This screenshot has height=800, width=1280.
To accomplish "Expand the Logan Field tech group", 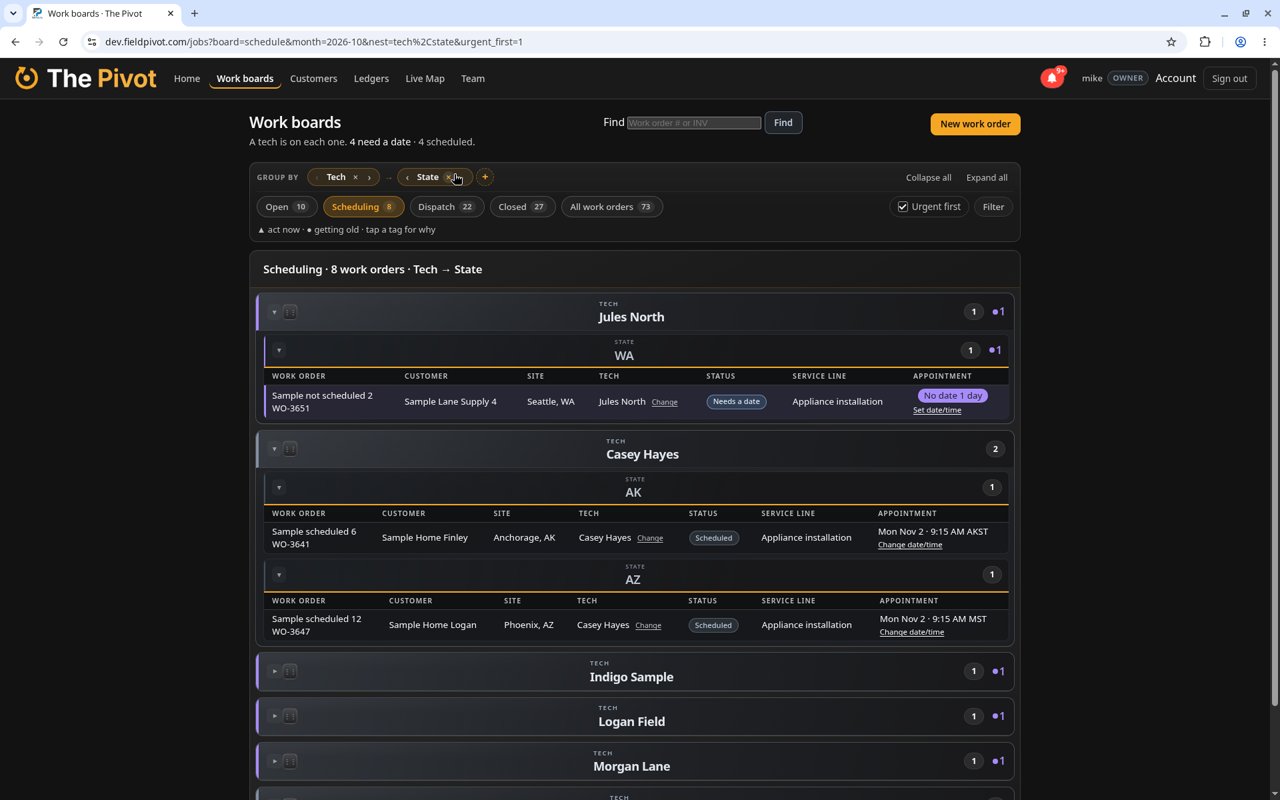I will click(274, 716).
